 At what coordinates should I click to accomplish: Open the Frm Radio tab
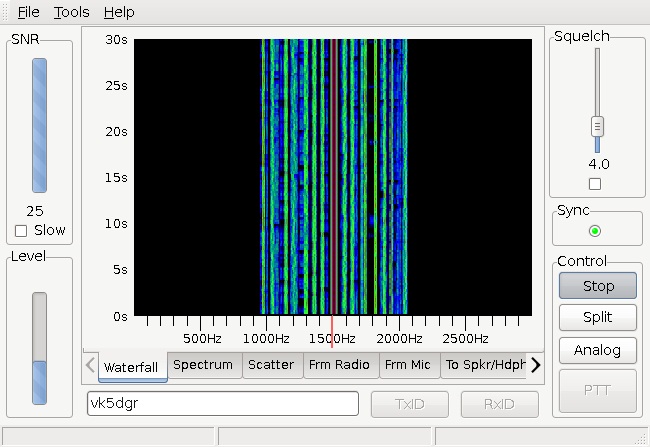click(340, 365)
